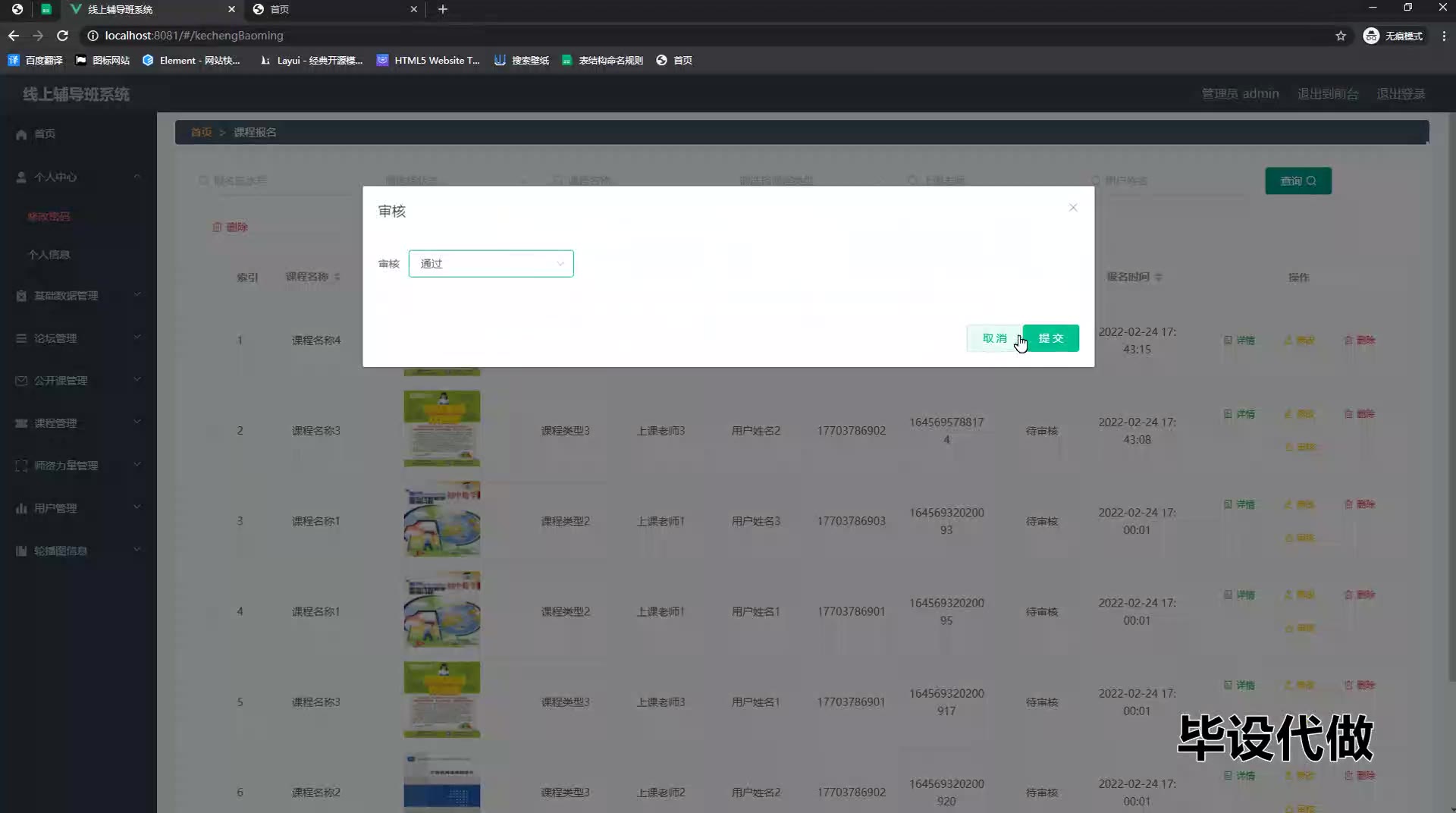Click the 无痕模式 incognito indicator

1393,36
